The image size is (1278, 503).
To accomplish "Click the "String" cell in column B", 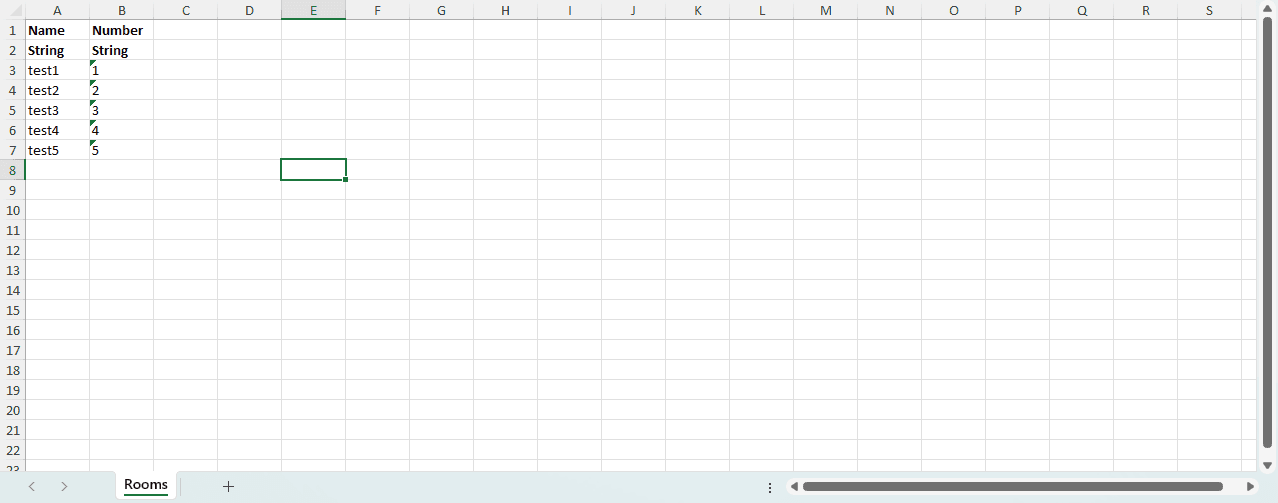I will tap(121, 50).
